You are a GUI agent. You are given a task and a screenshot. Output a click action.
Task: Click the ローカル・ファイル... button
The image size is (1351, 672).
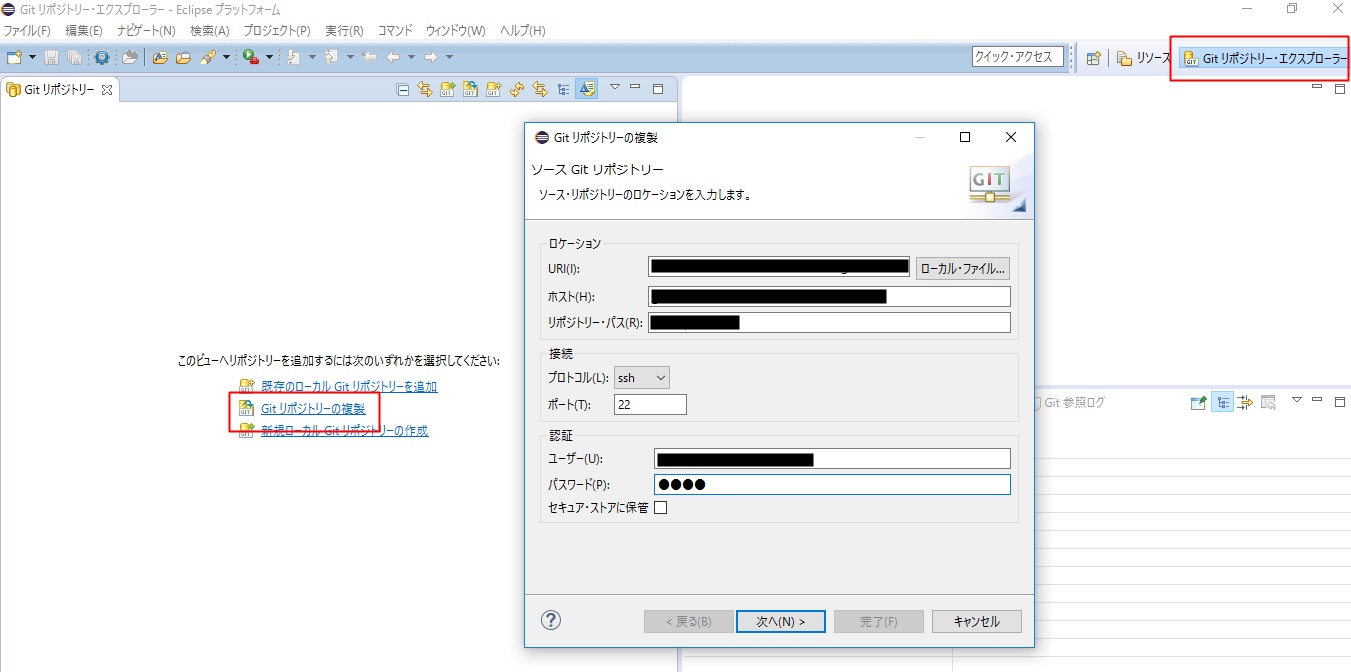click(962, 268)
